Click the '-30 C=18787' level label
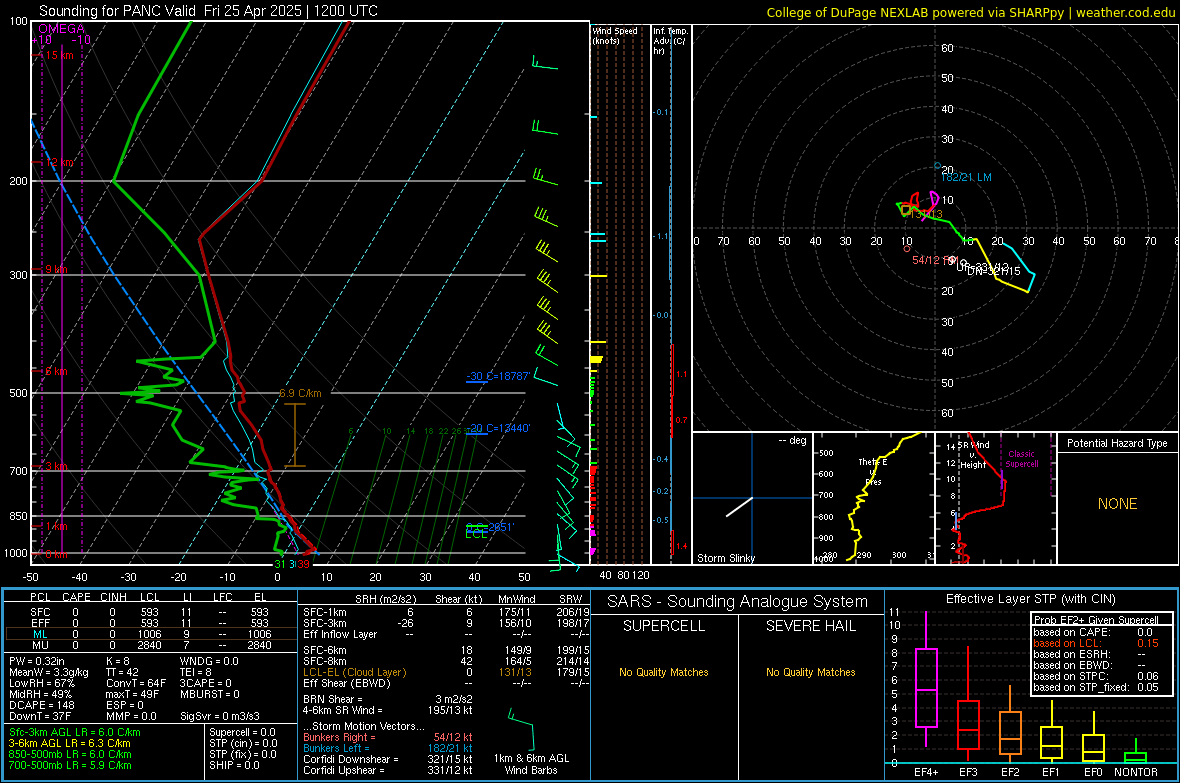The width and height of the screenshot is (1180, 783). click(x=498, y=376)
